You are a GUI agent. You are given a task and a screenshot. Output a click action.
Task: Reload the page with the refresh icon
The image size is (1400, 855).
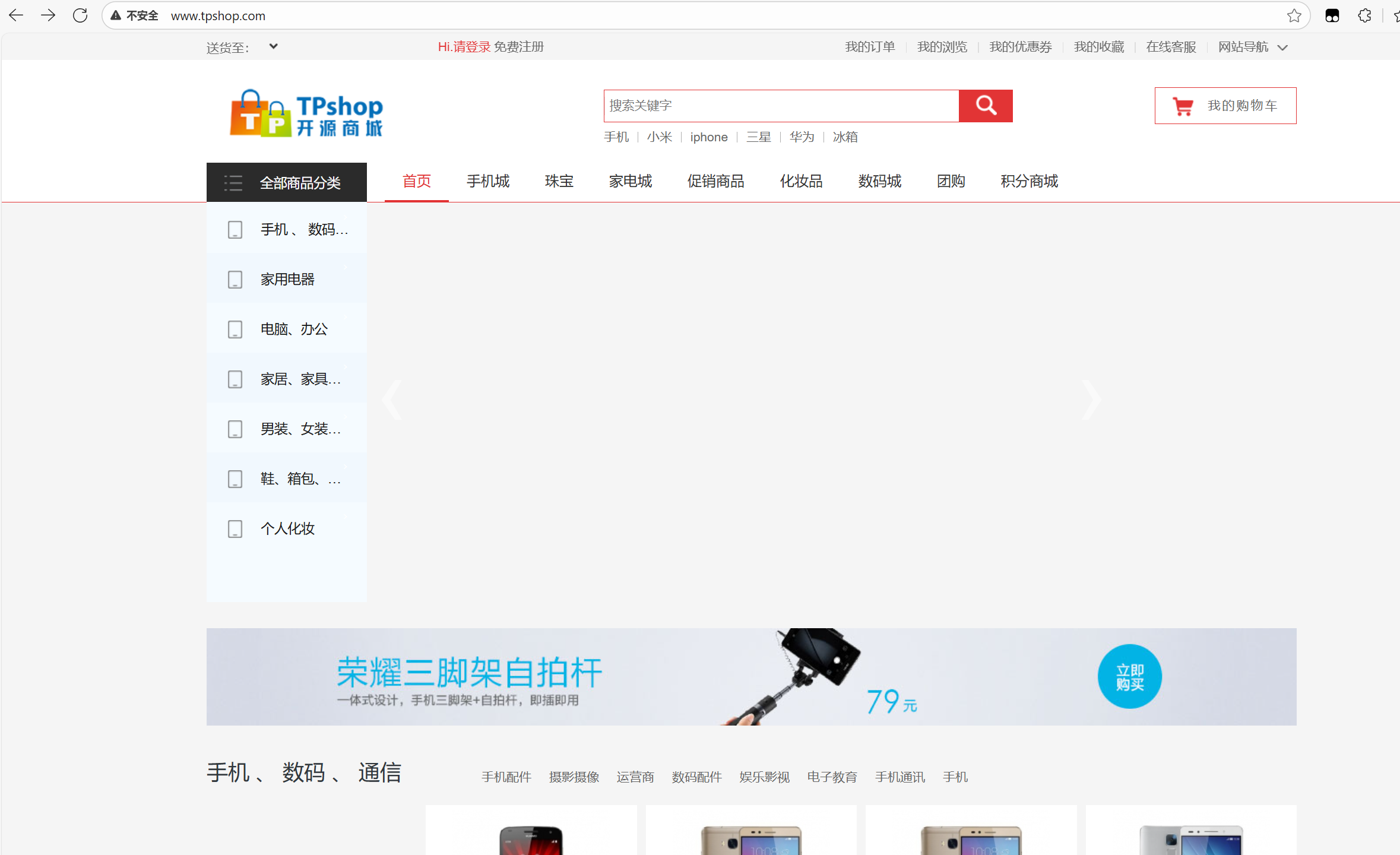click(x=80, y=15)
